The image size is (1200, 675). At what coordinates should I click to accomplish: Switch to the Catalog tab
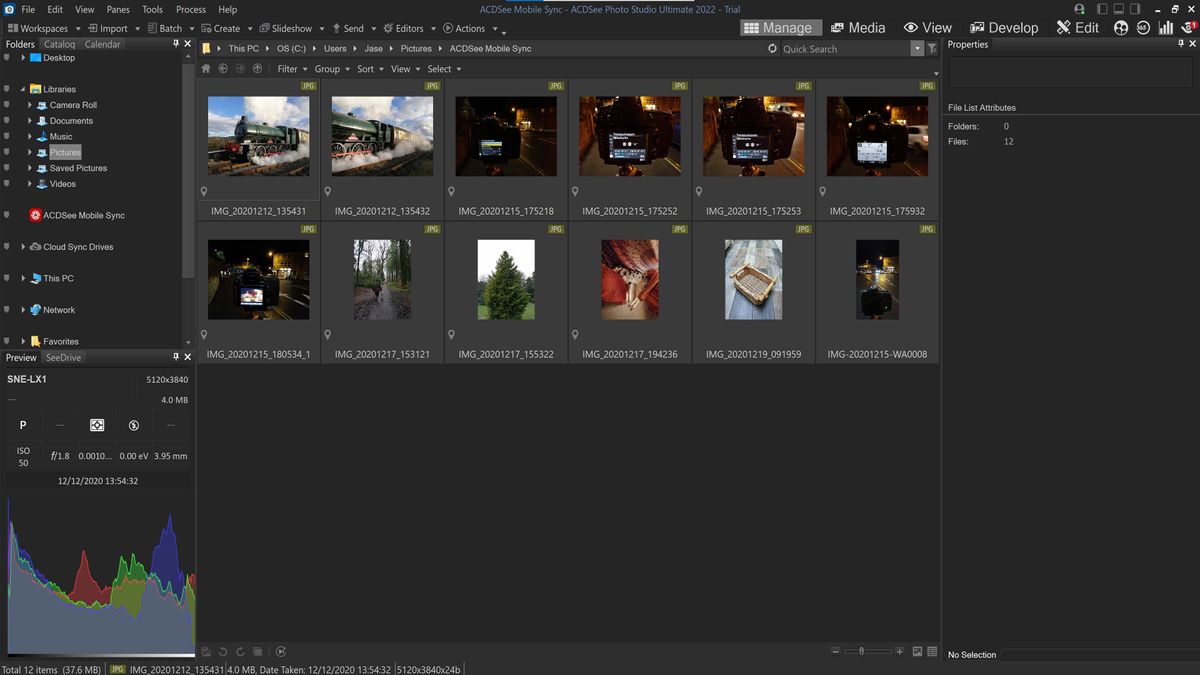click(x=59, y=44)
